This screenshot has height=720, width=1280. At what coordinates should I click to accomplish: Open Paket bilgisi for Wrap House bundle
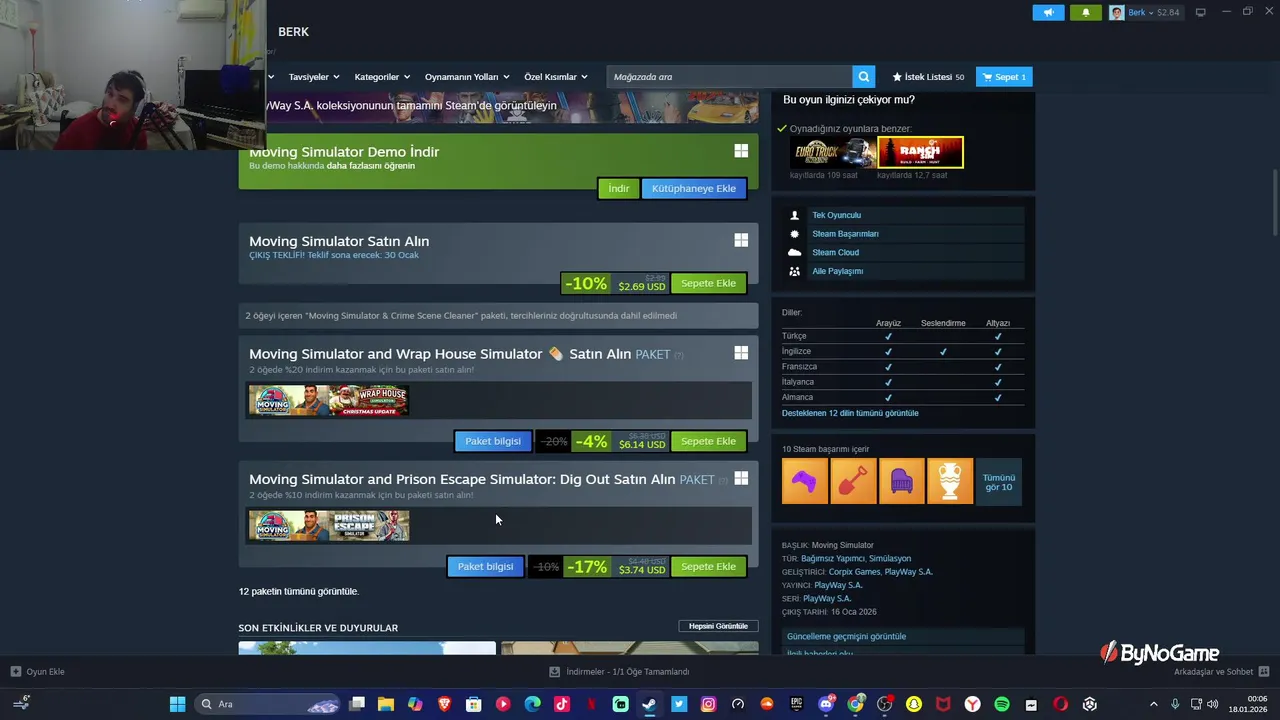click(x=493, y=441)
